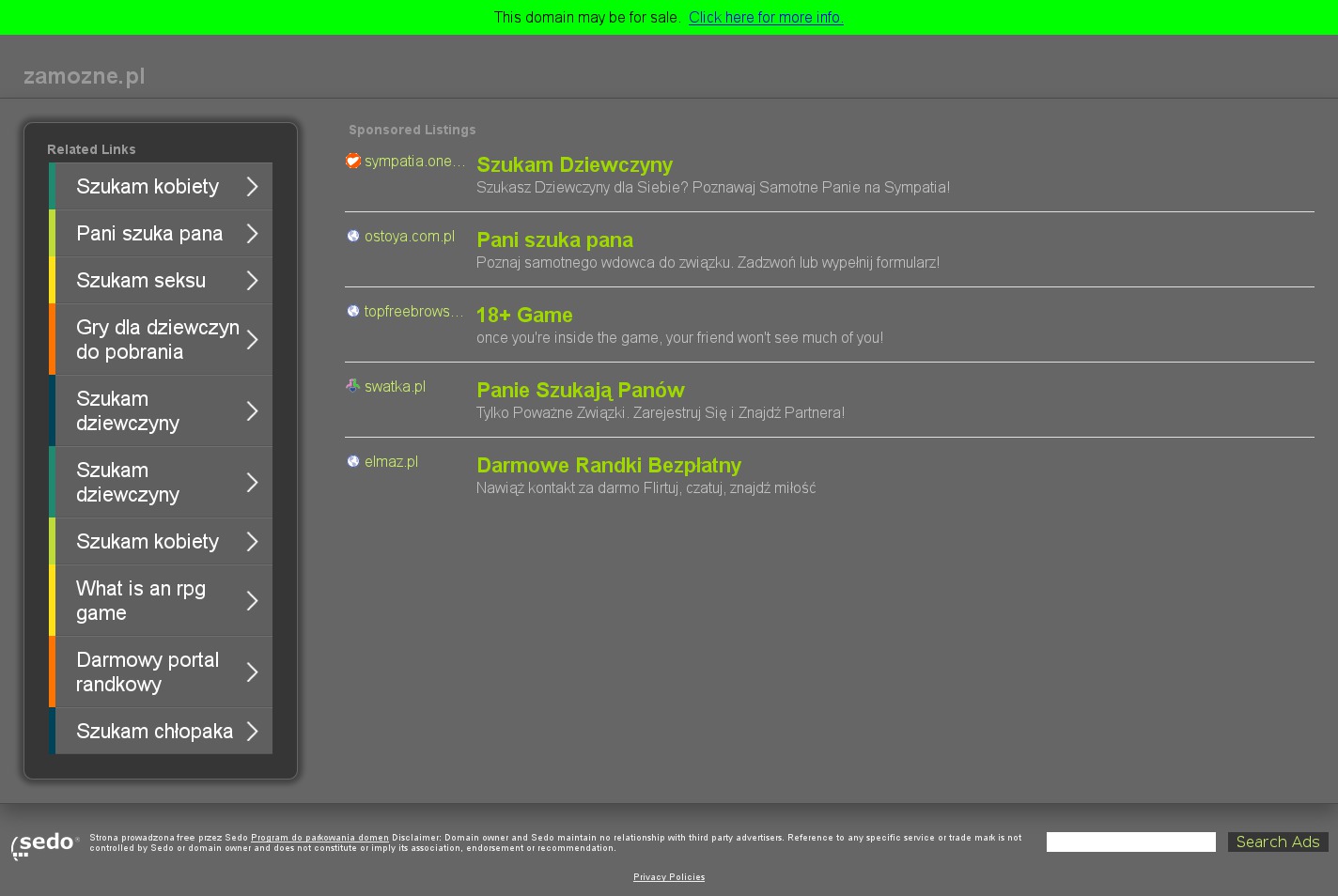Open the Szukam Dziewczyny sponsored listing
1338x896 pixels.
574,165
